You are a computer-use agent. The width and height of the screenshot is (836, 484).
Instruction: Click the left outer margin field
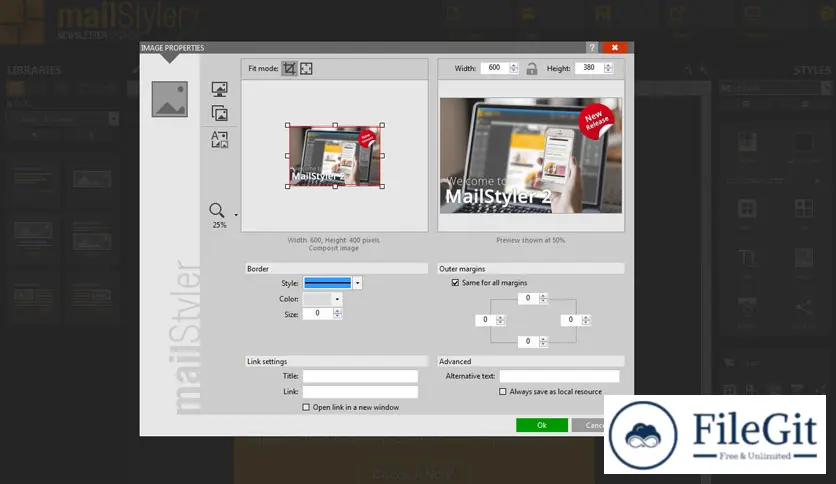pos(485,320)
